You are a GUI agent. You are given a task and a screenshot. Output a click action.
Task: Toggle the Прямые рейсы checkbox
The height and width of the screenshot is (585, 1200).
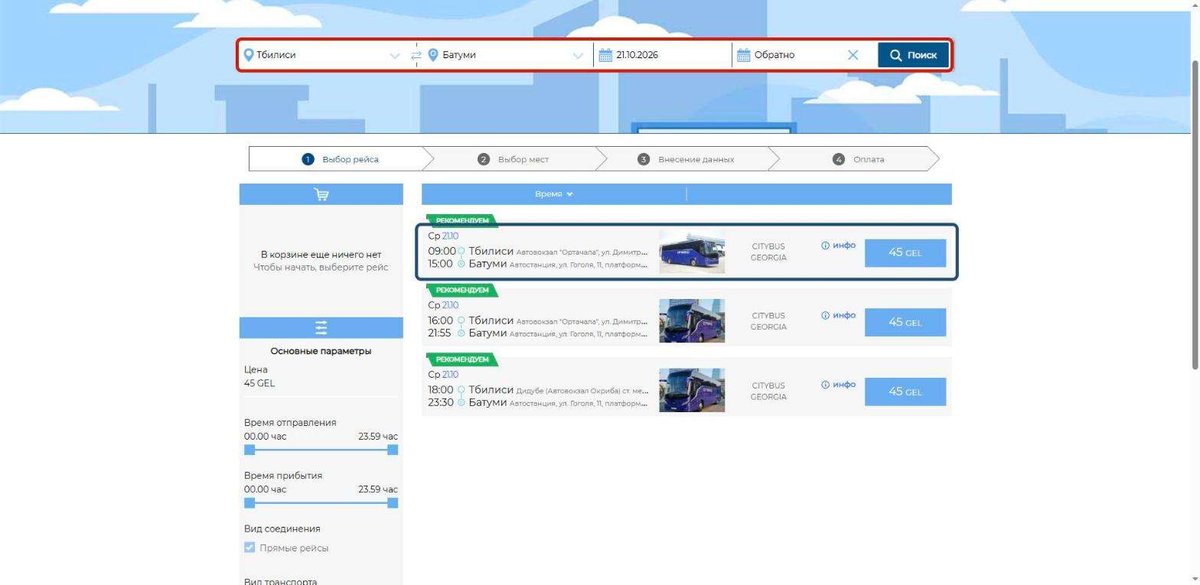[x=250, y=548]
